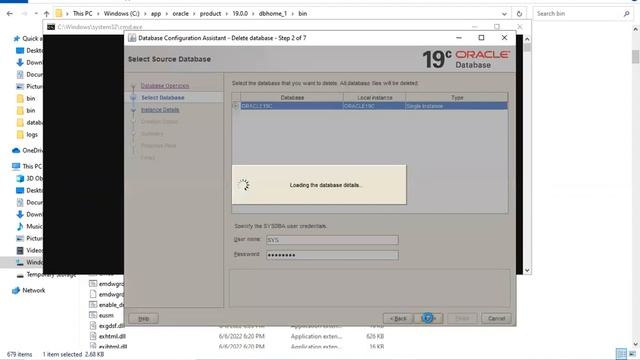Select 'product' in the address path

pyautogui.click(x=210, y=13)
